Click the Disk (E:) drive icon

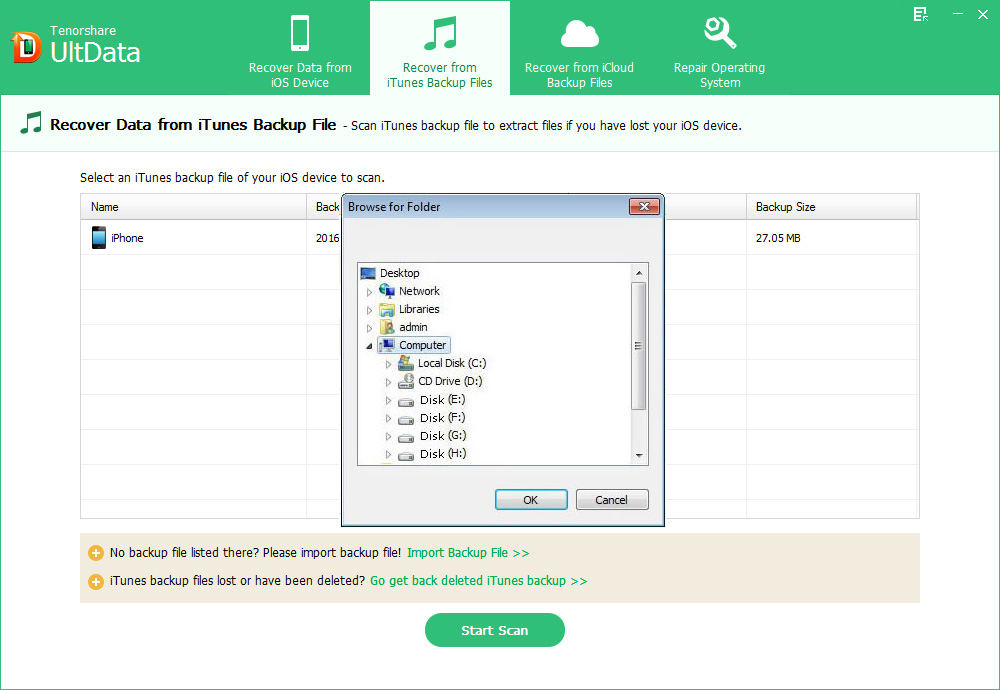pyautogui.click(x=406, y=401)
